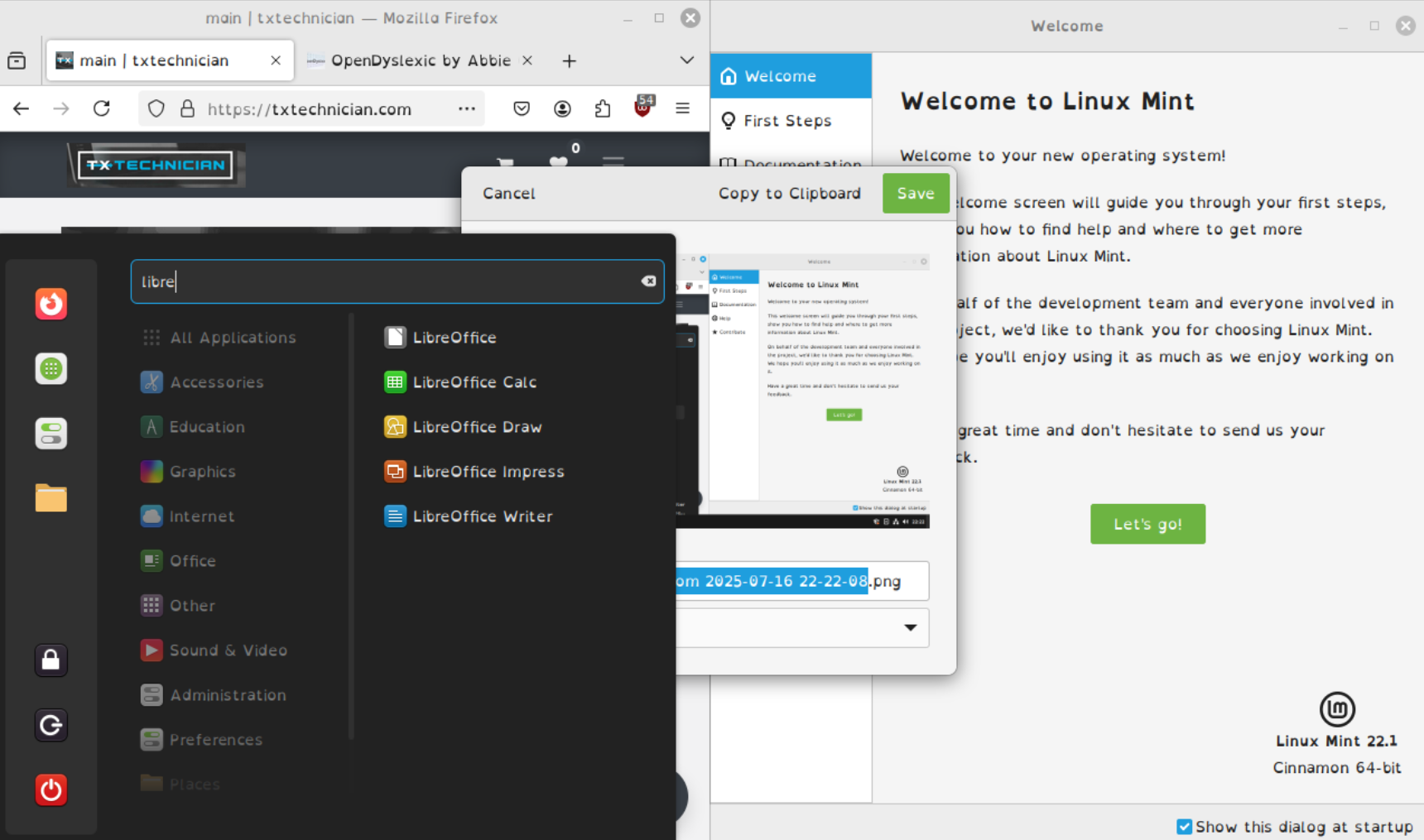Clear the menu search text

[x=648, y=281]
